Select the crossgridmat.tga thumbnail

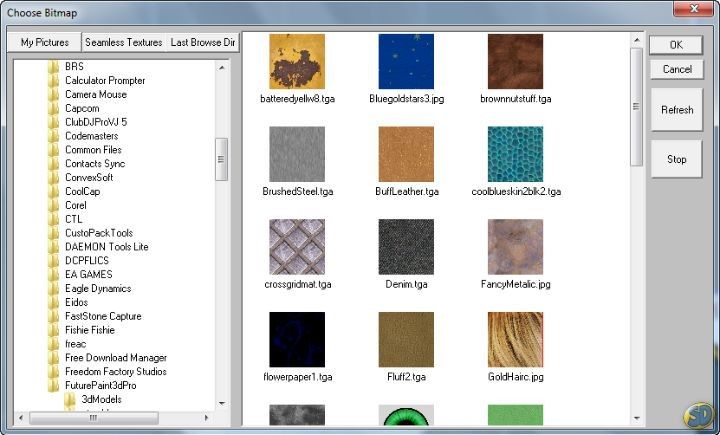click(x=297, y=247)
